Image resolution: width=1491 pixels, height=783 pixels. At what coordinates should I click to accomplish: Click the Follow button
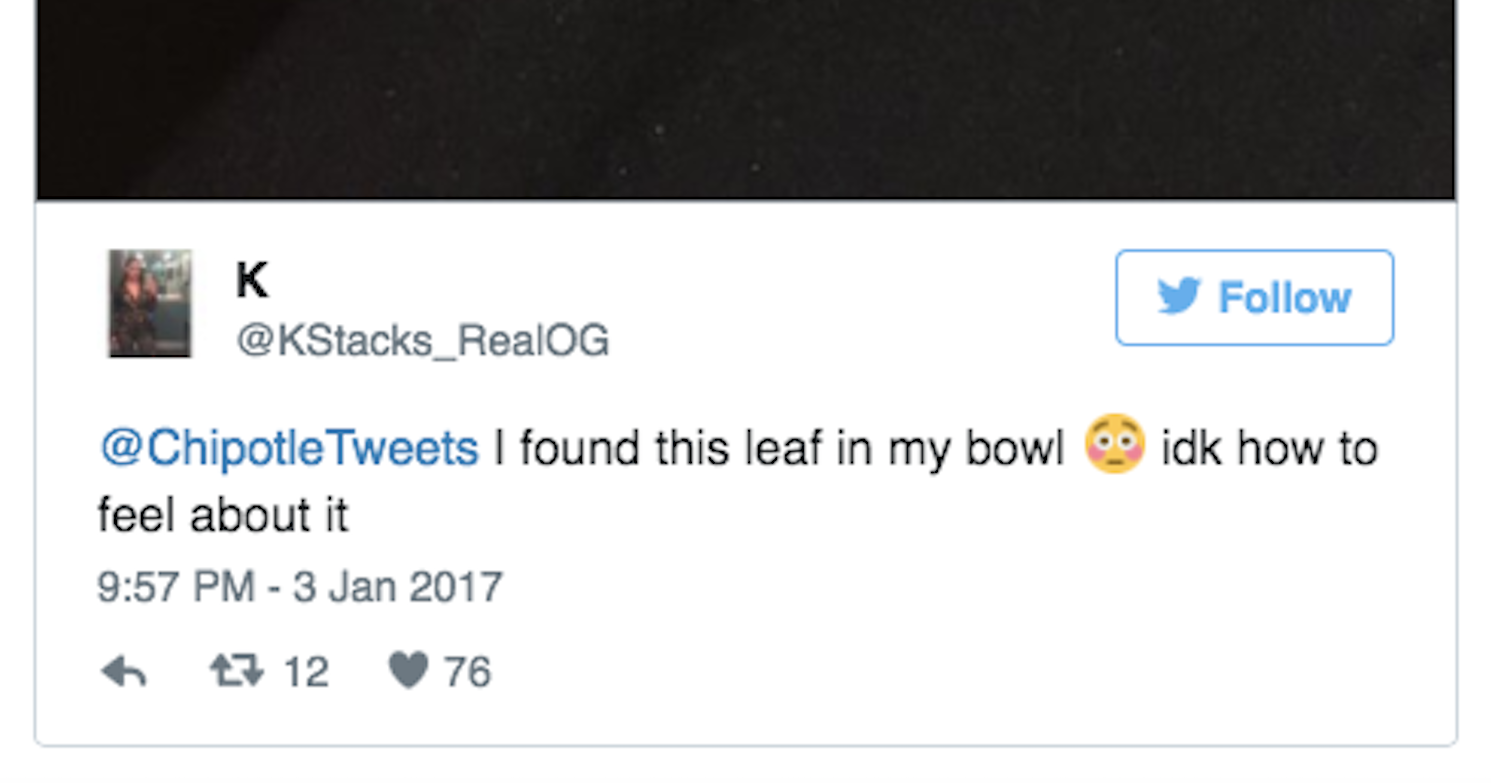[x=1253, y=297]
